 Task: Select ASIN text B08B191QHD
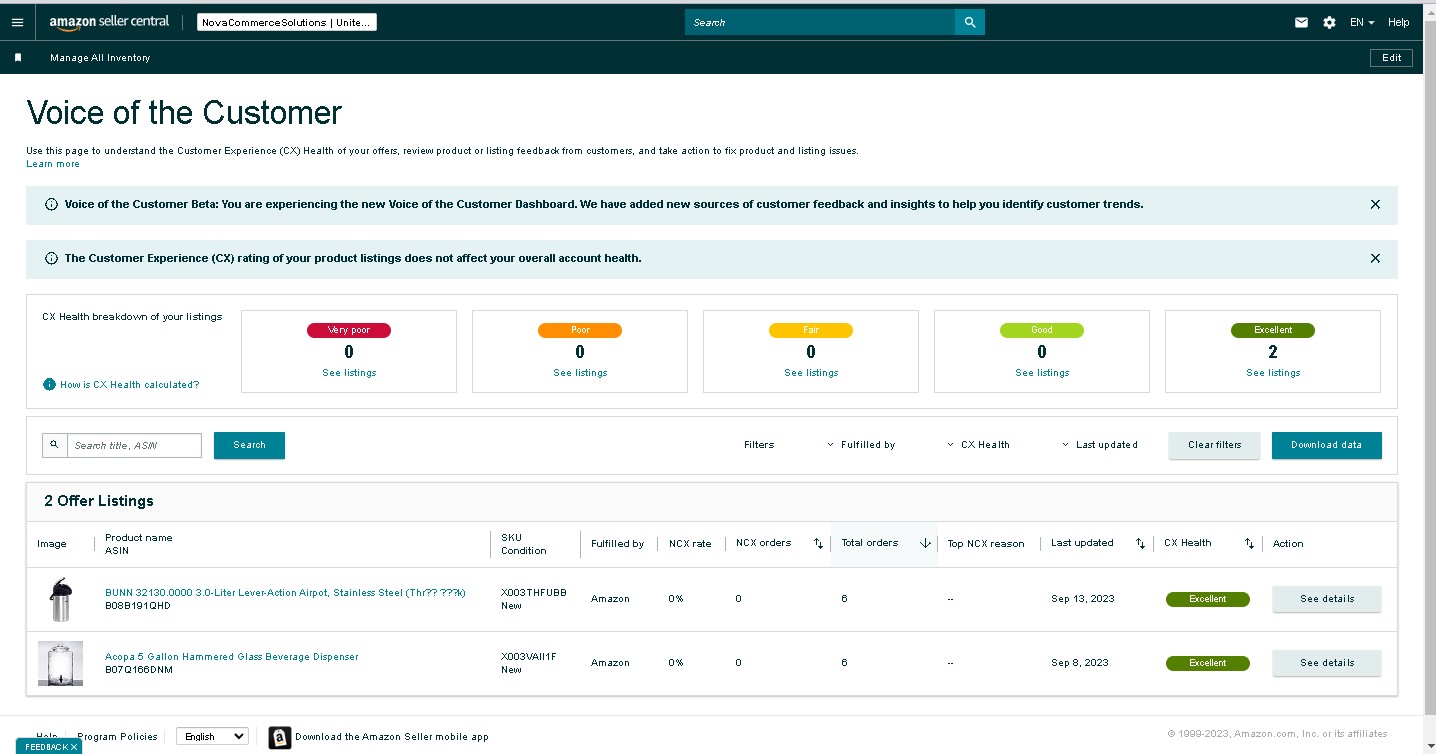[138, 606]
